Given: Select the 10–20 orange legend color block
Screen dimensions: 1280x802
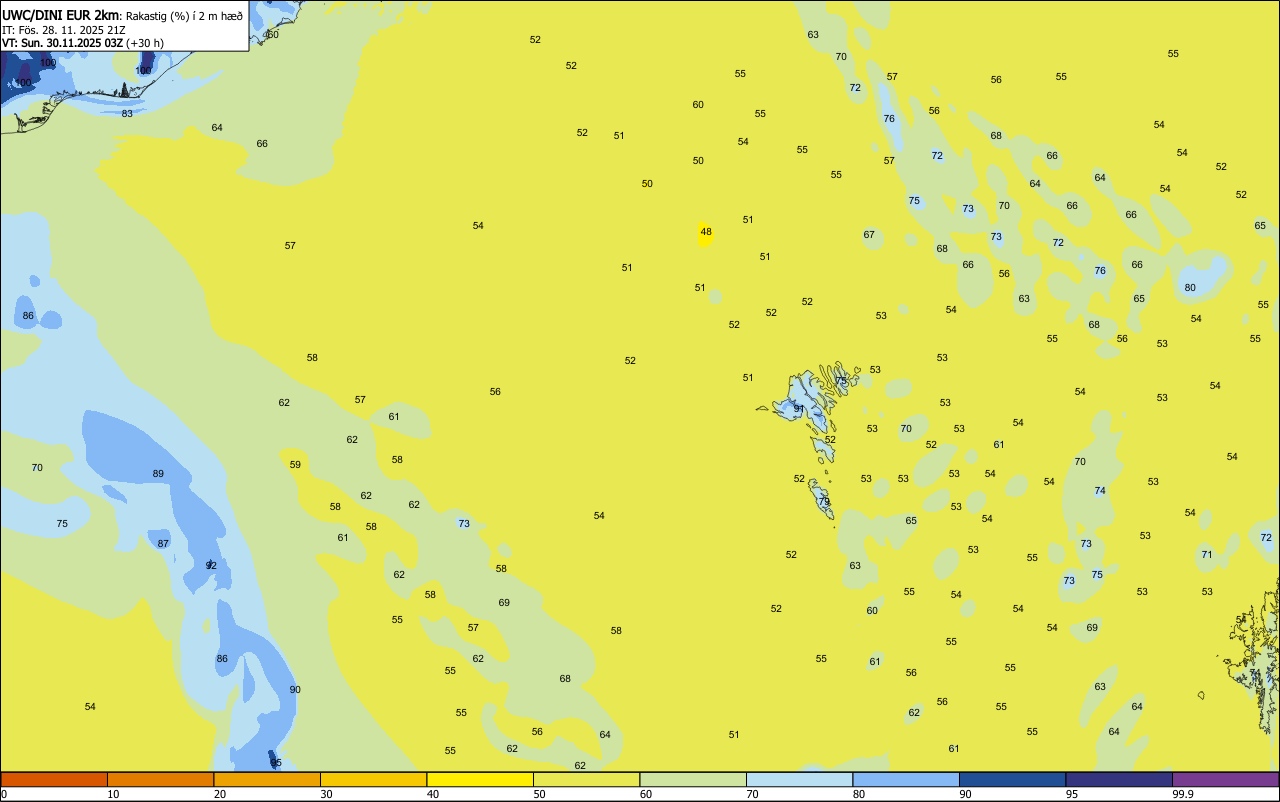Looking at the screenshot, I should [160, 779].
